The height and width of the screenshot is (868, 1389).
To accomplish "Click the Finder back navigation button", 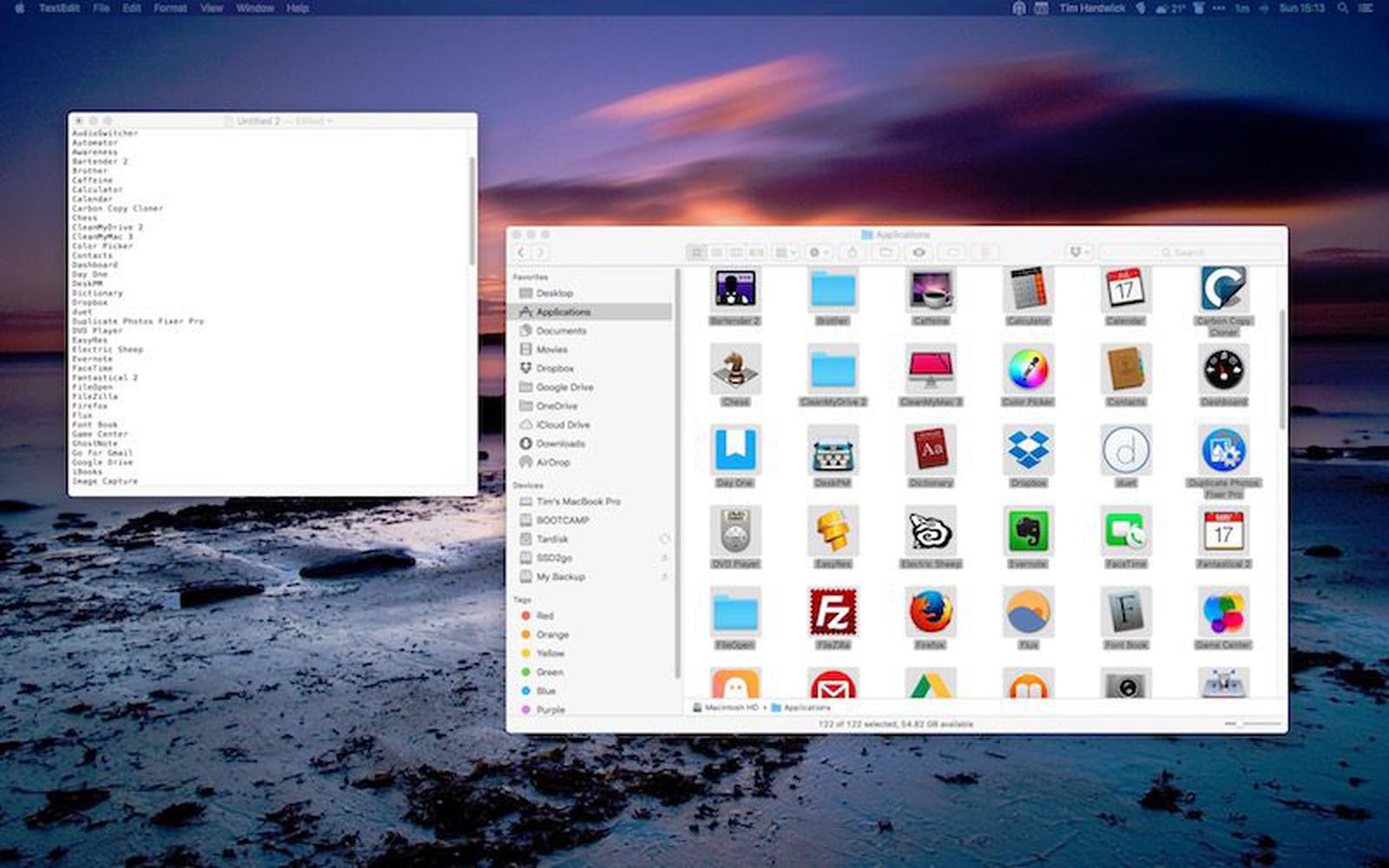I will (521, 253).
